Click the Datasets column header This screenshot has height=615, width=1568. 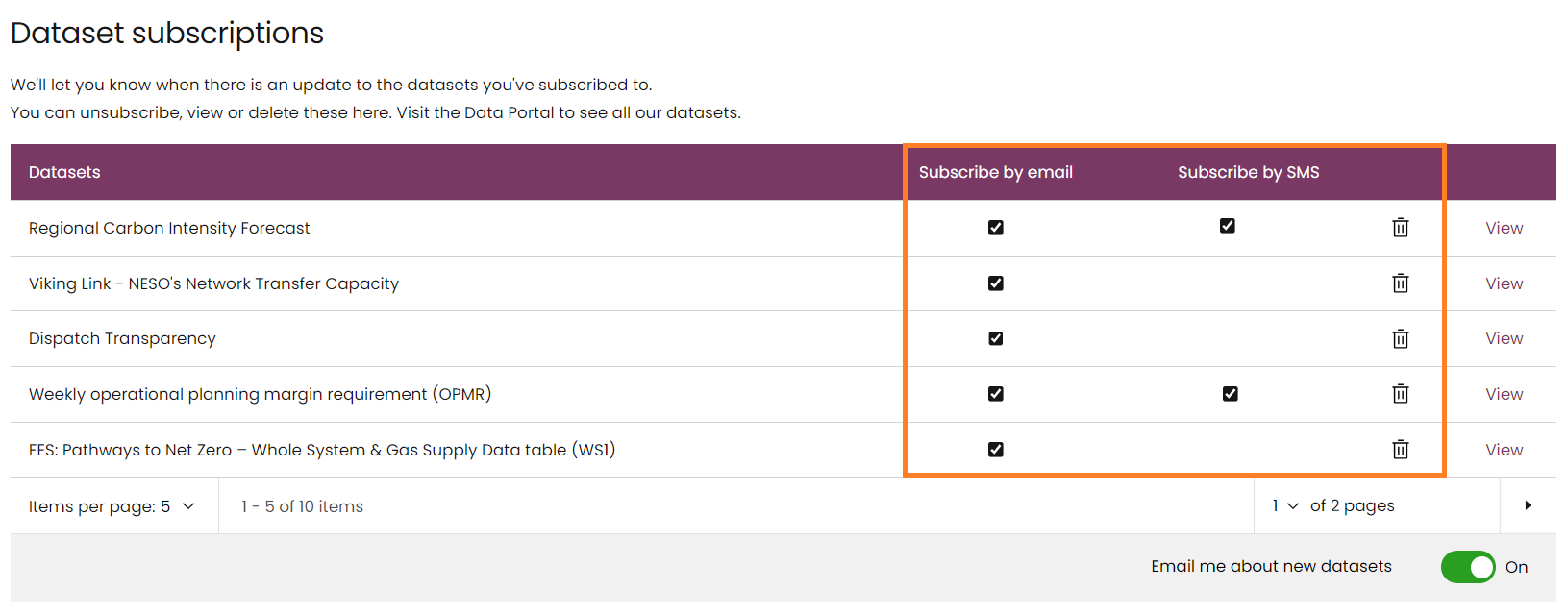64,172
